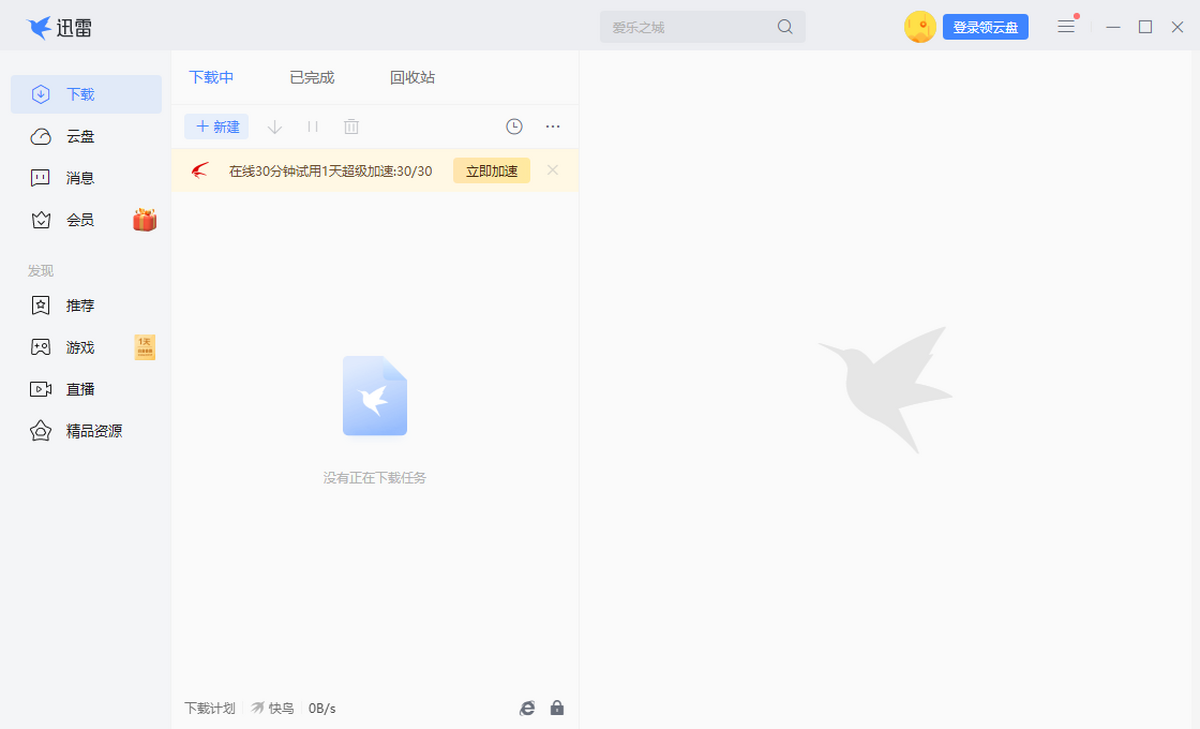Click the gift box icon beside 会员
The width and height of the screenshot is (1200, 729).
pos(145,220)
